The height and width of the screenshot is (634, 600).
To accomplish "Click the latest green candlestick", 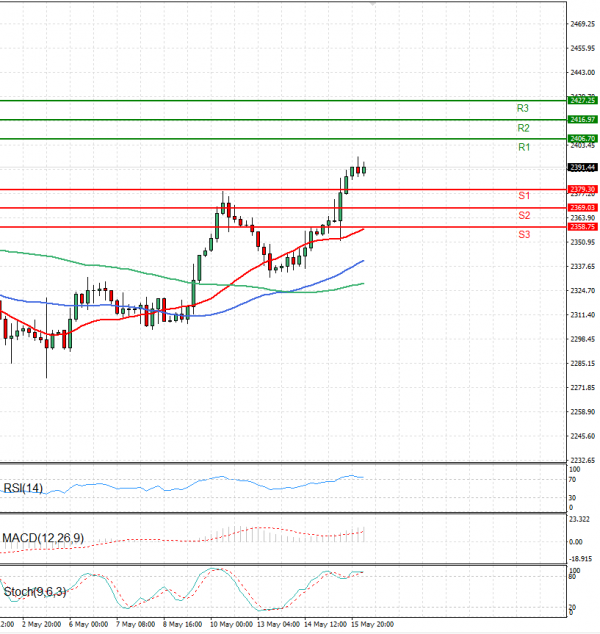I will (364, 169).
